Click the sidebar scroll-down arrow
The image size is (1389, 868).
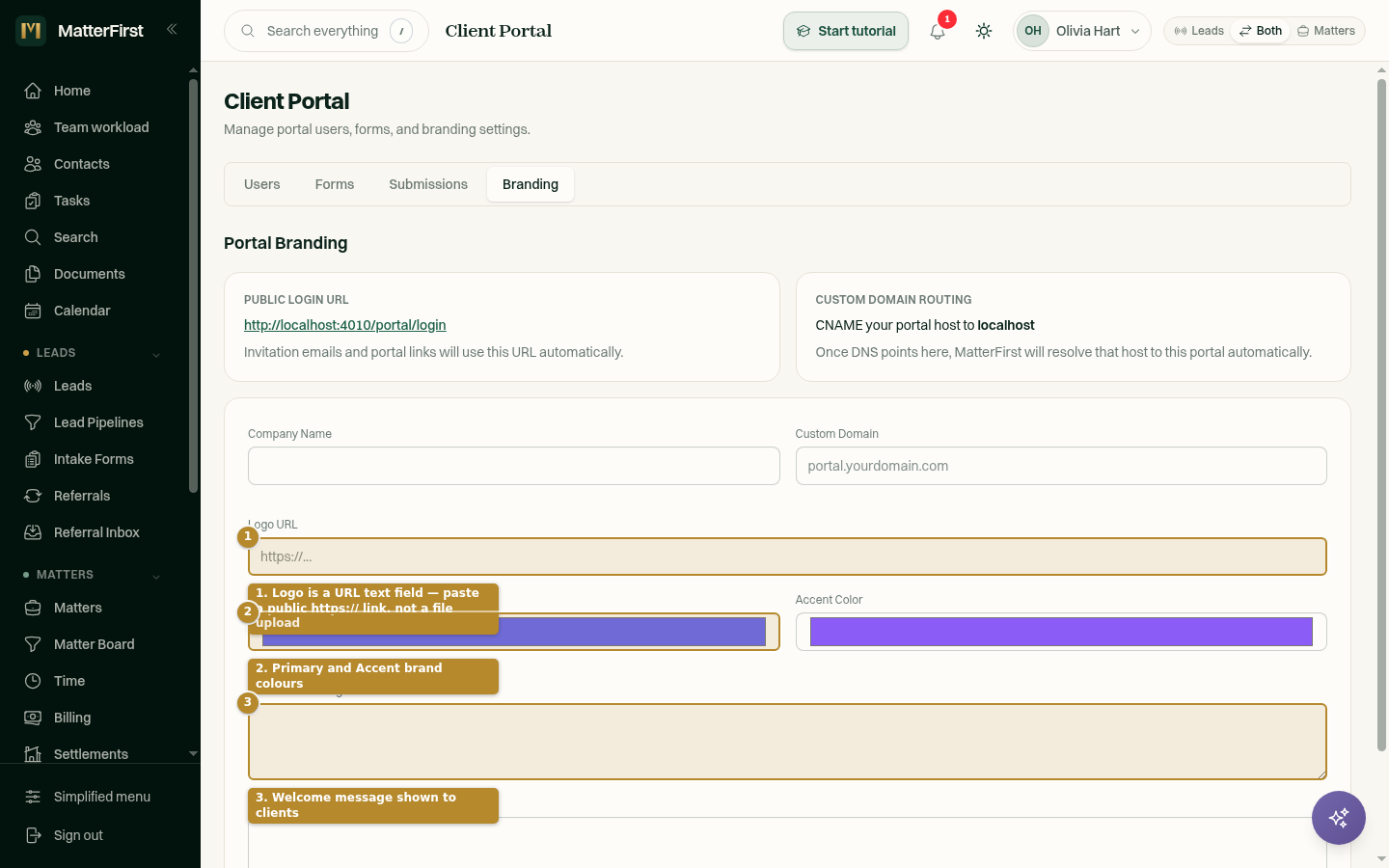point(193,754)
